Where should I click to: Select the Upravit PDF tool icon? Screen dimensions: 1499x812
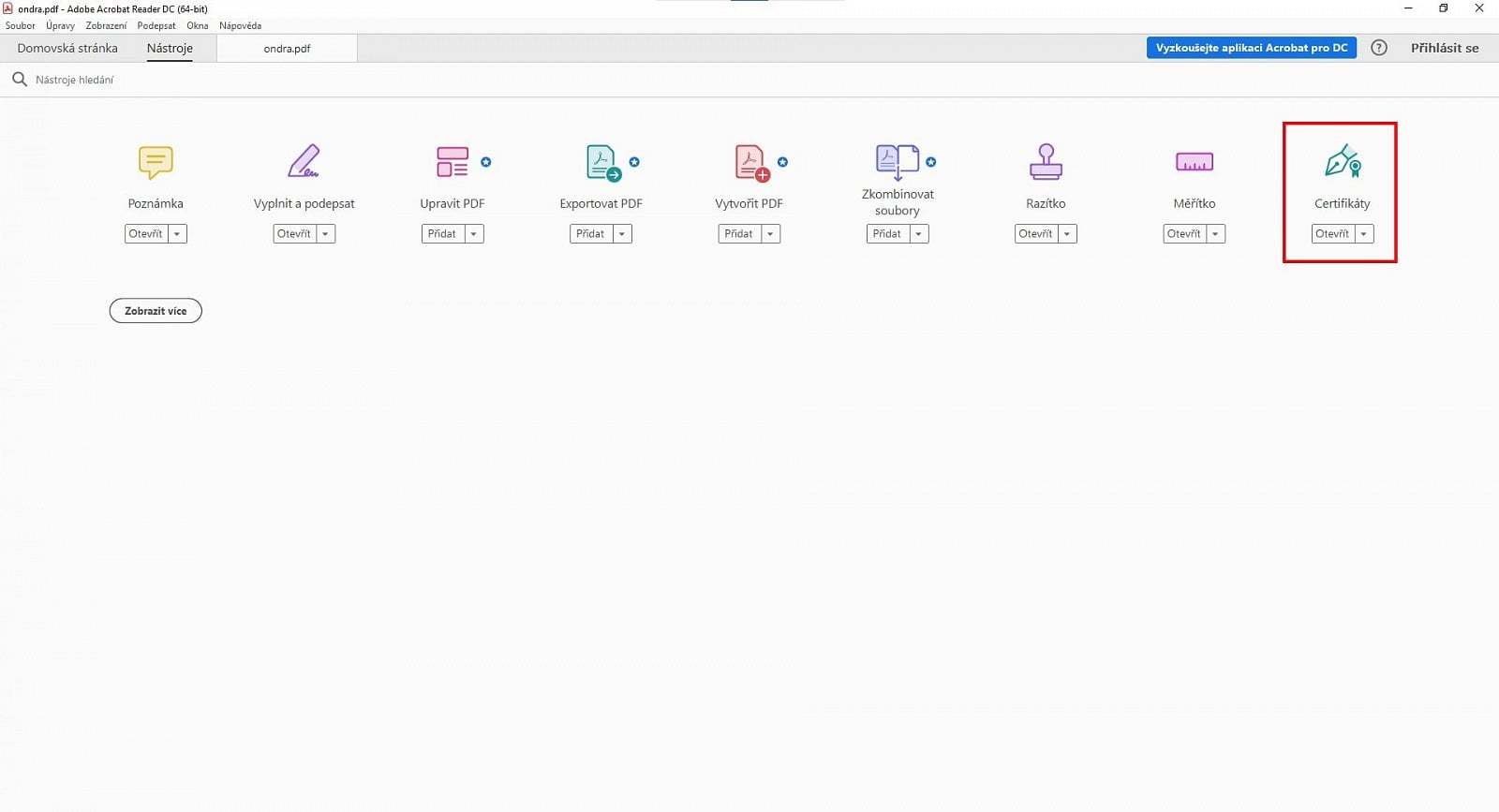pyautogui.click(x=453, y=162)
